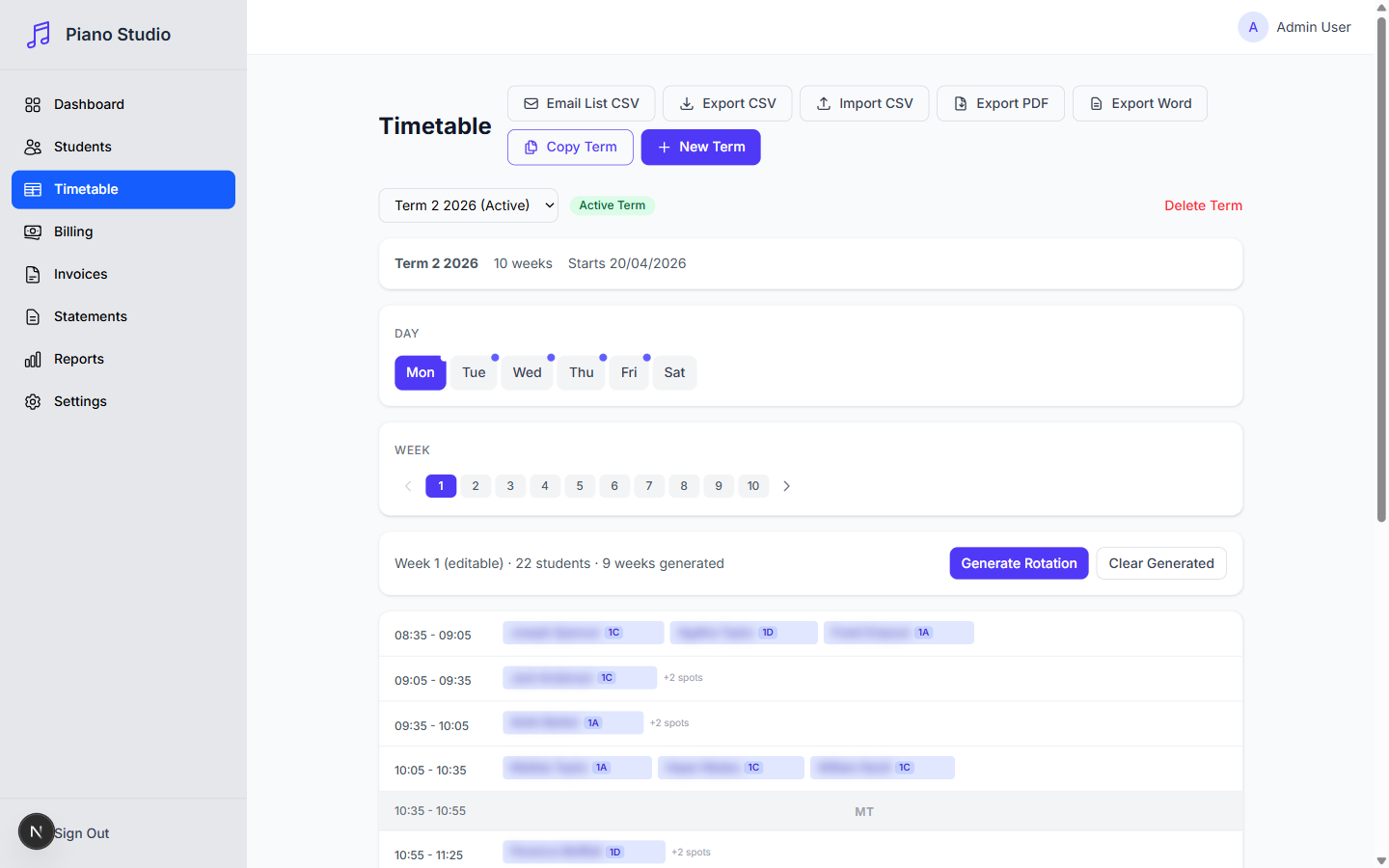Viewport: 1389px width, 868px height.
Task: Select week 7
Action: 649,486
